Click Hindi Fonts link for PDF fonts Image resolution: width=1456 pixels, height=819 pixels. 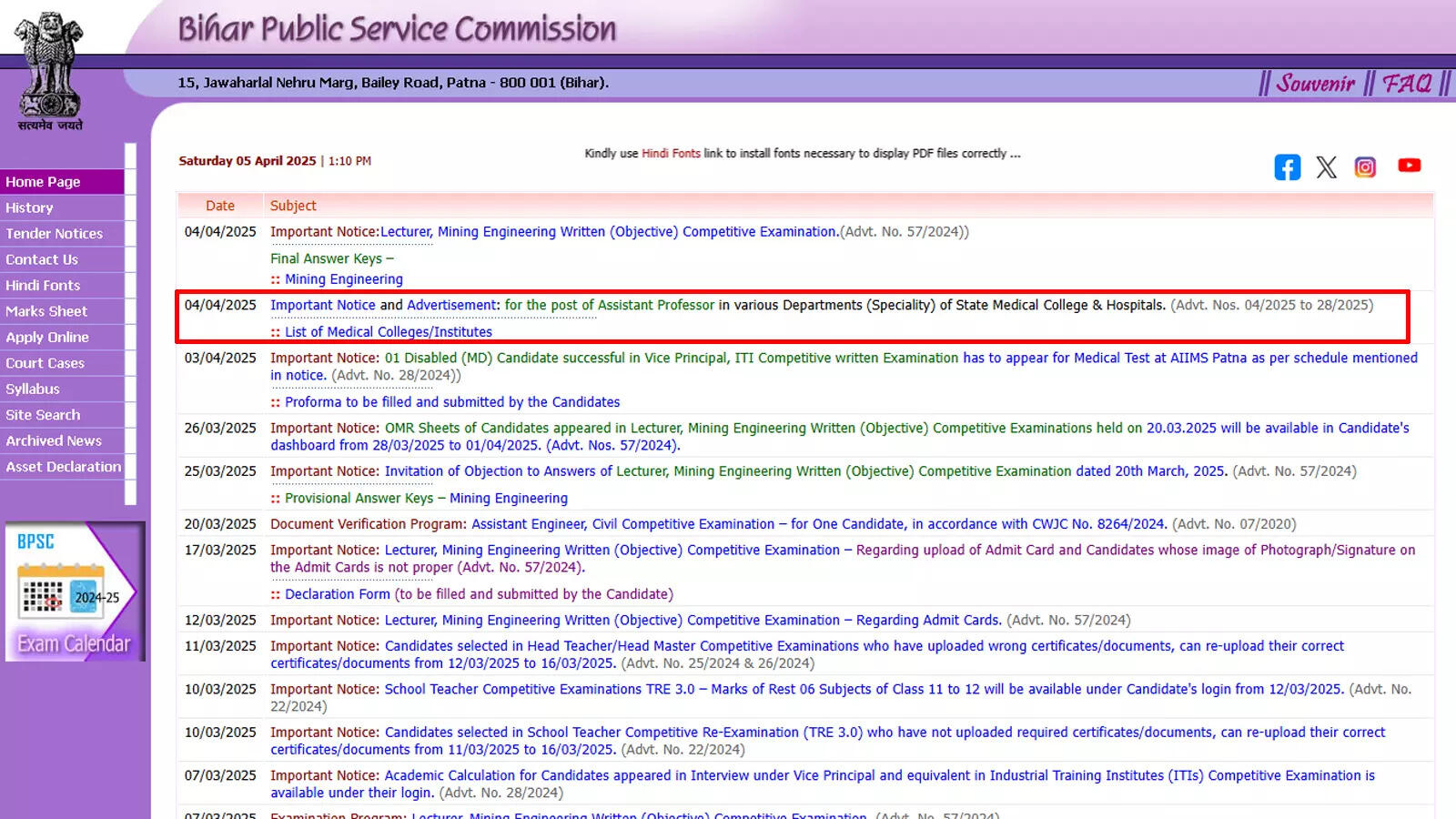pos(671,153)
